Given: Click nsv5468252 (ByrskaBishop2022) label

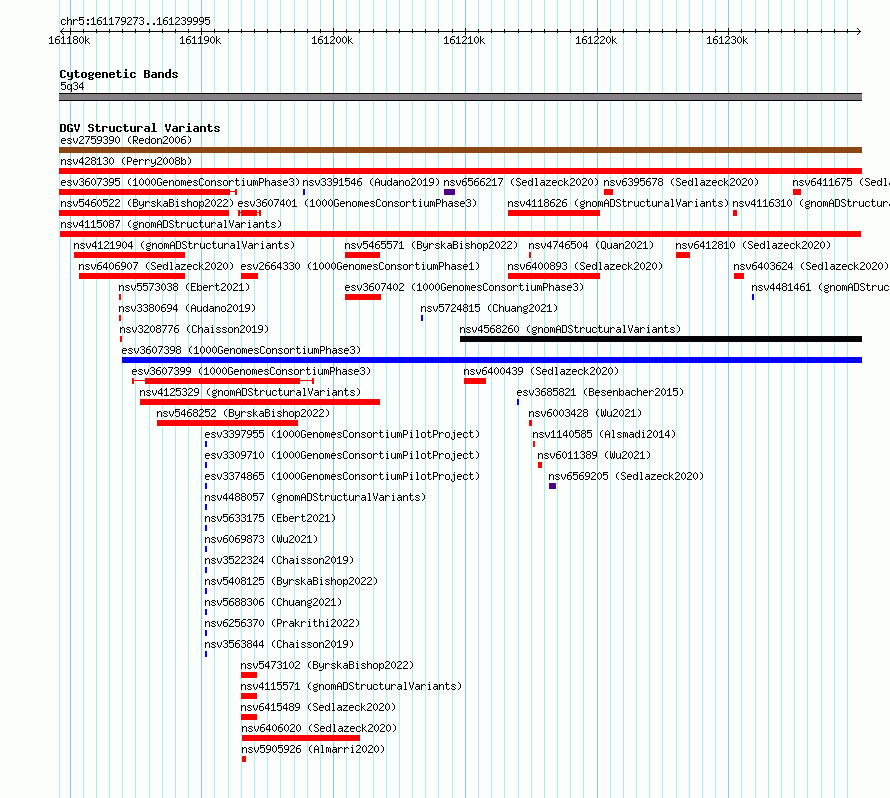Looking at the screenshot, I should click(x=244, y=413).
